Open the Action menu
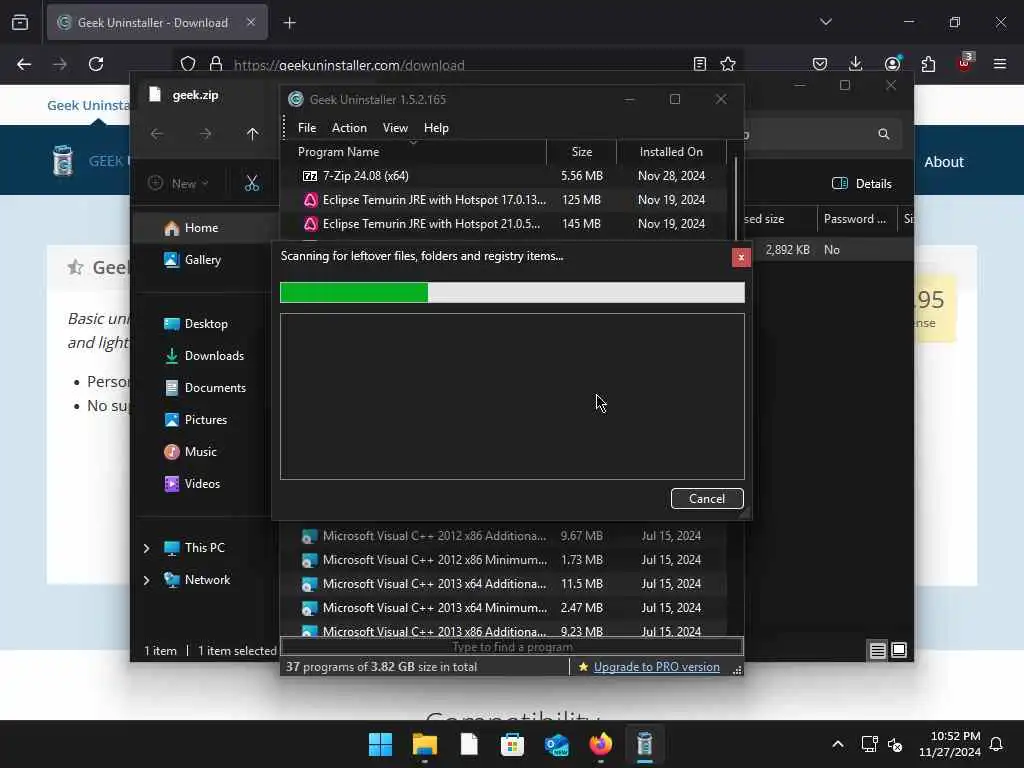 (x=349, y=128)
